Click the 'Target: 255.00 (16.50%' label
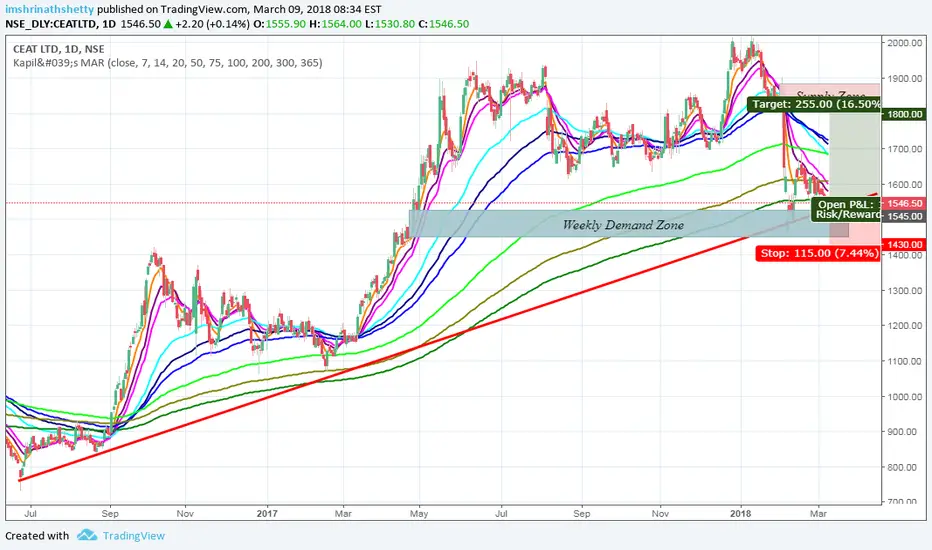The width and height of the screenshot is (932, 550). point(814,104)
